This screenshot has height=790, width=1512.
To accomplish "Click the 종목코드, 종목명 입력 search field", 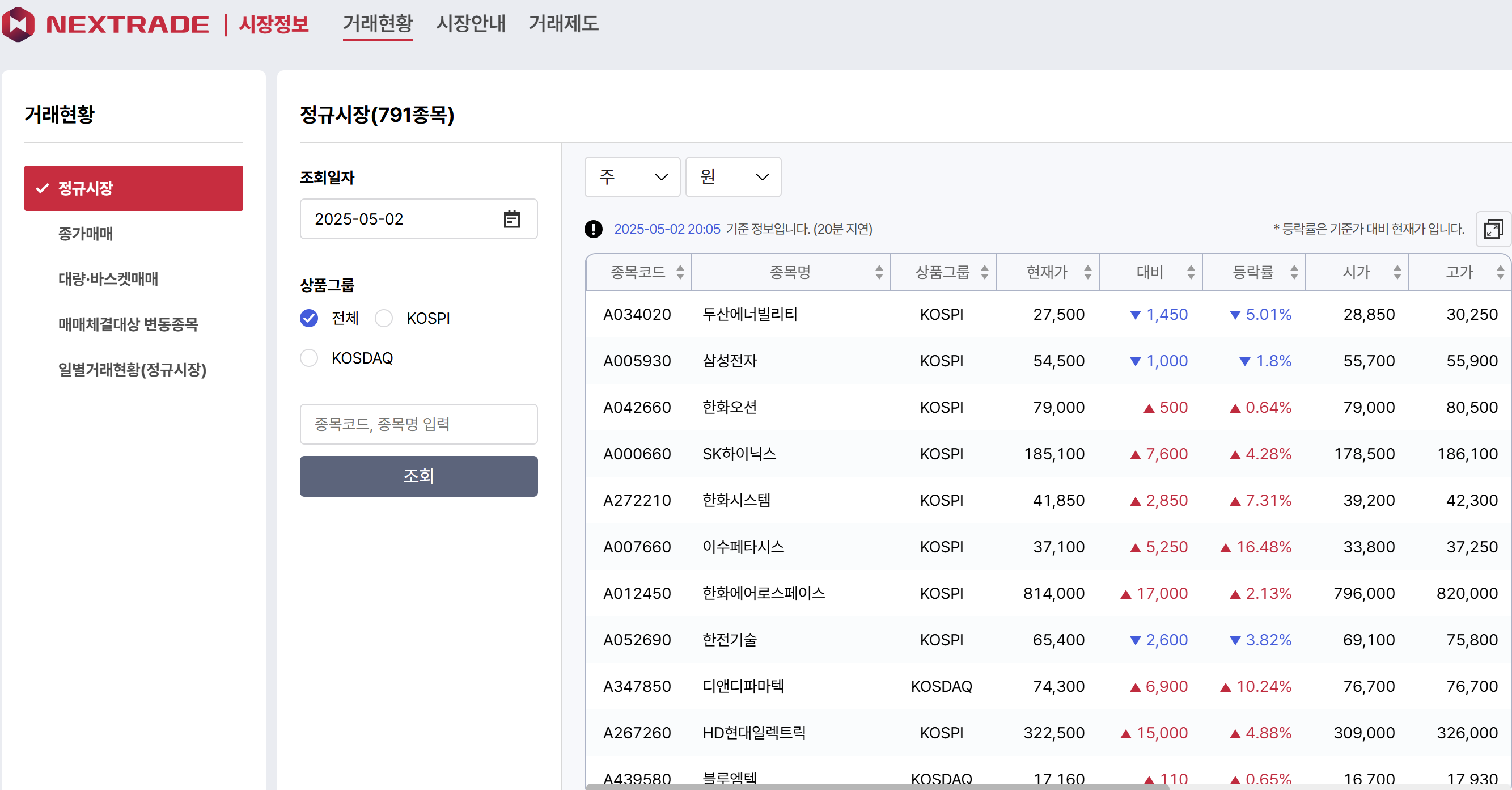I will 418,424.
